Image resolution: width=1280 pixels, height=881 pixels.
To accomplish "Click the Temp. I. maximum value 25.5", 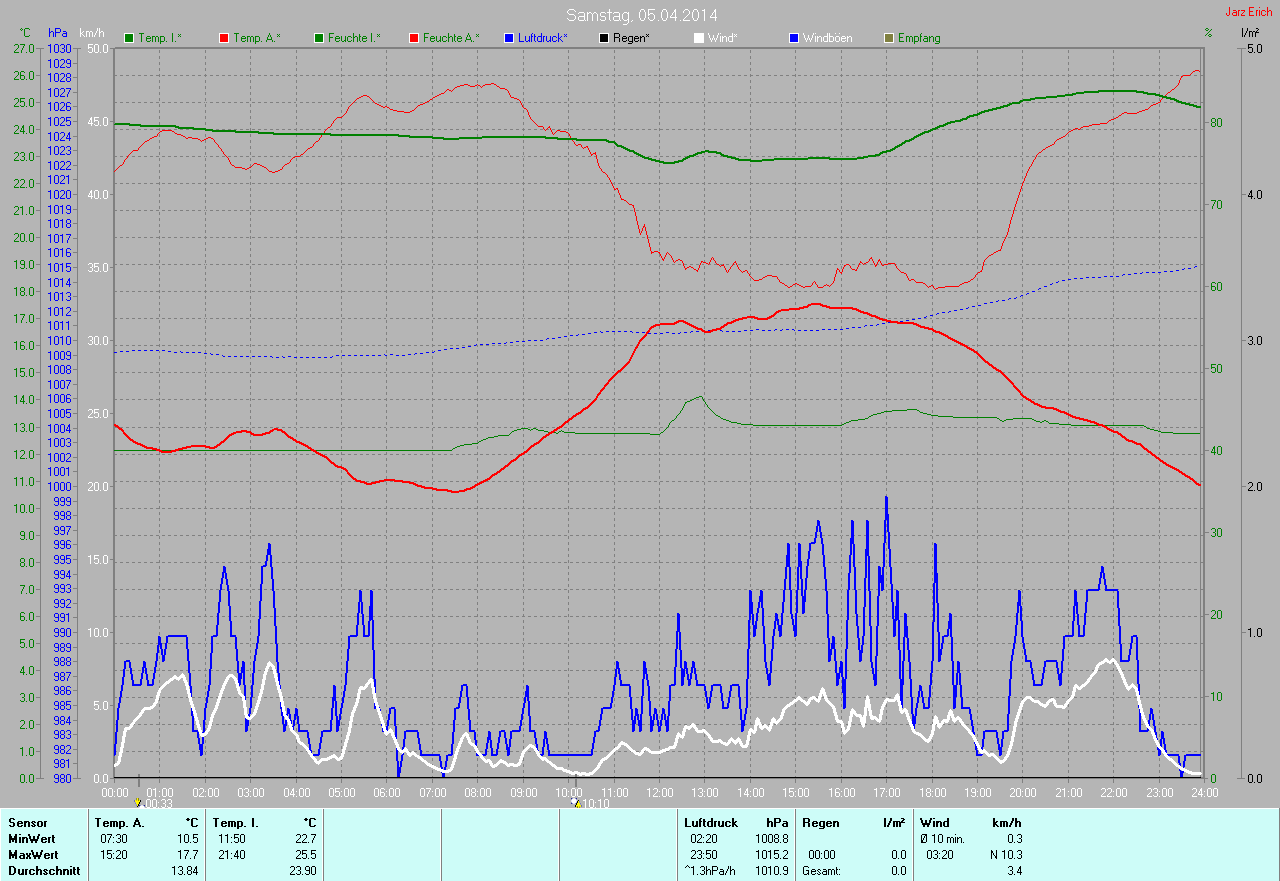I will [x=306, y=855].
